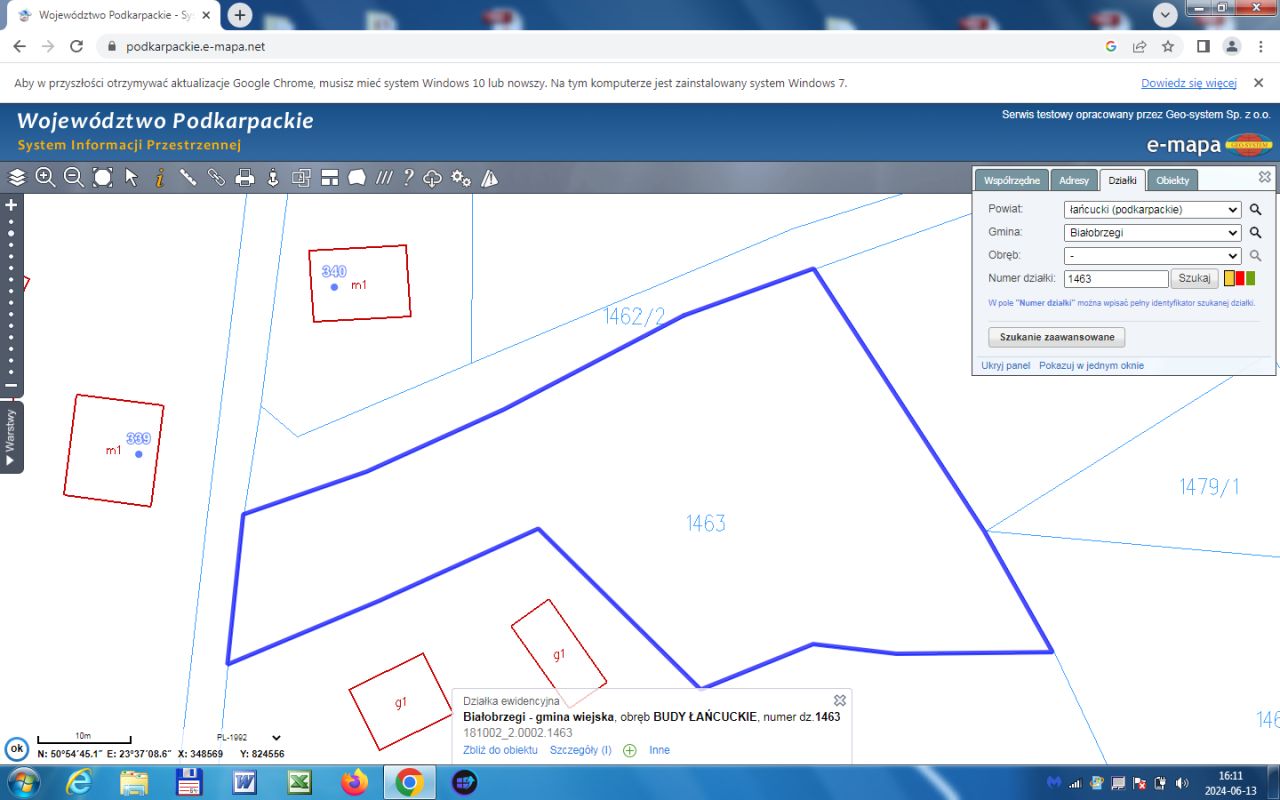Click the warning triangle toolbar icon
The image size is (1280, 800).
click(489, 178)
